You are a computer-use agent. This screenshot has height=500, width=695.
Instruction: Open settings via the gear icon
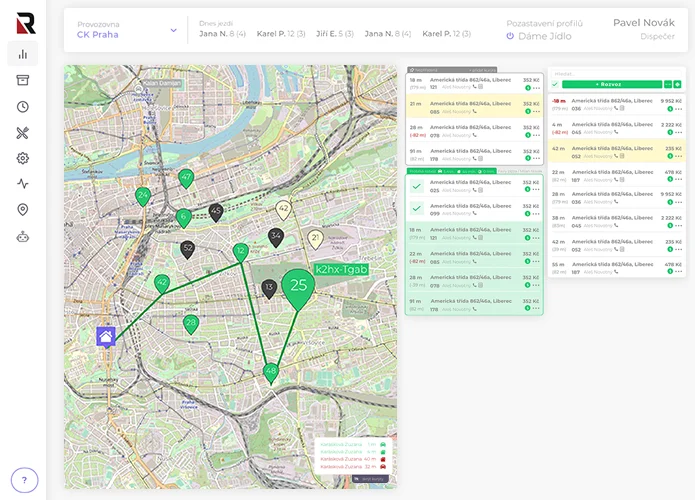click(22, 158)
